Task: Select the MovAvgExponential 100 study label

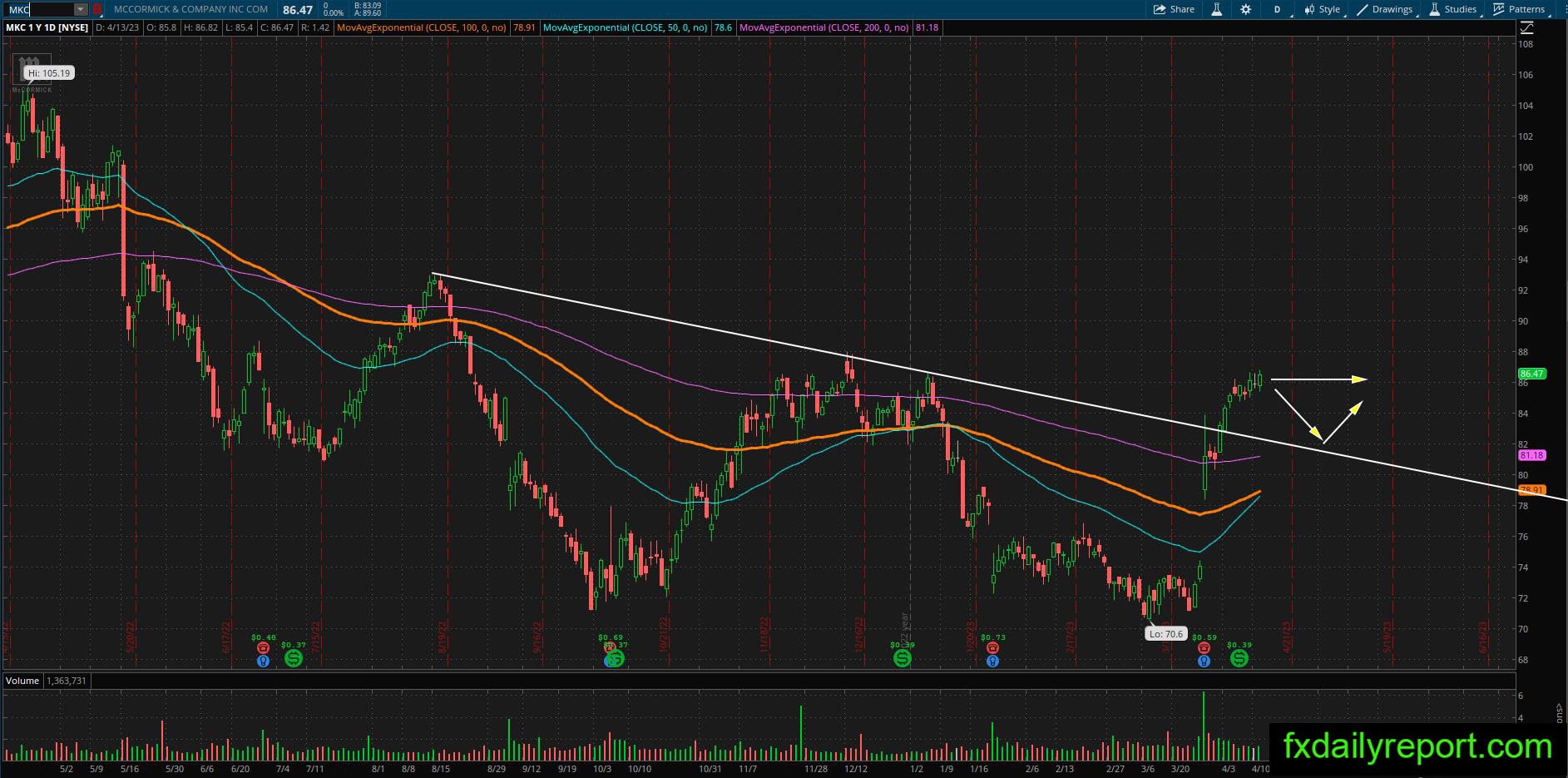Action: tap(421, 27)
